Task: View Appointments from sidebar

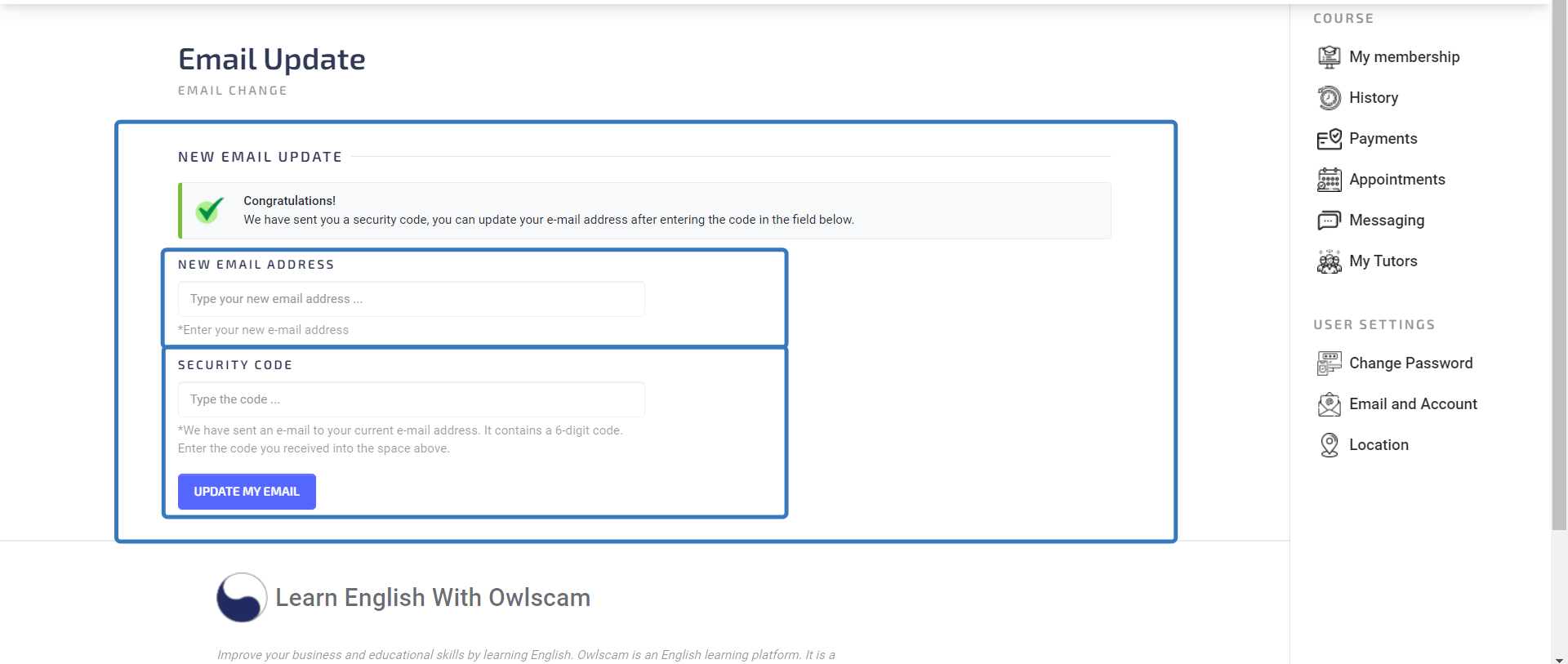Action: point(1396,180)
